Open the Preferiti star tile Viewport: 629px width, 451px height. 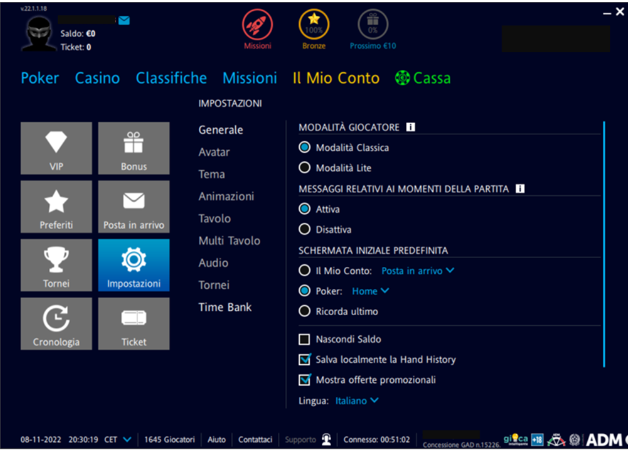click(x=56, y=207)
